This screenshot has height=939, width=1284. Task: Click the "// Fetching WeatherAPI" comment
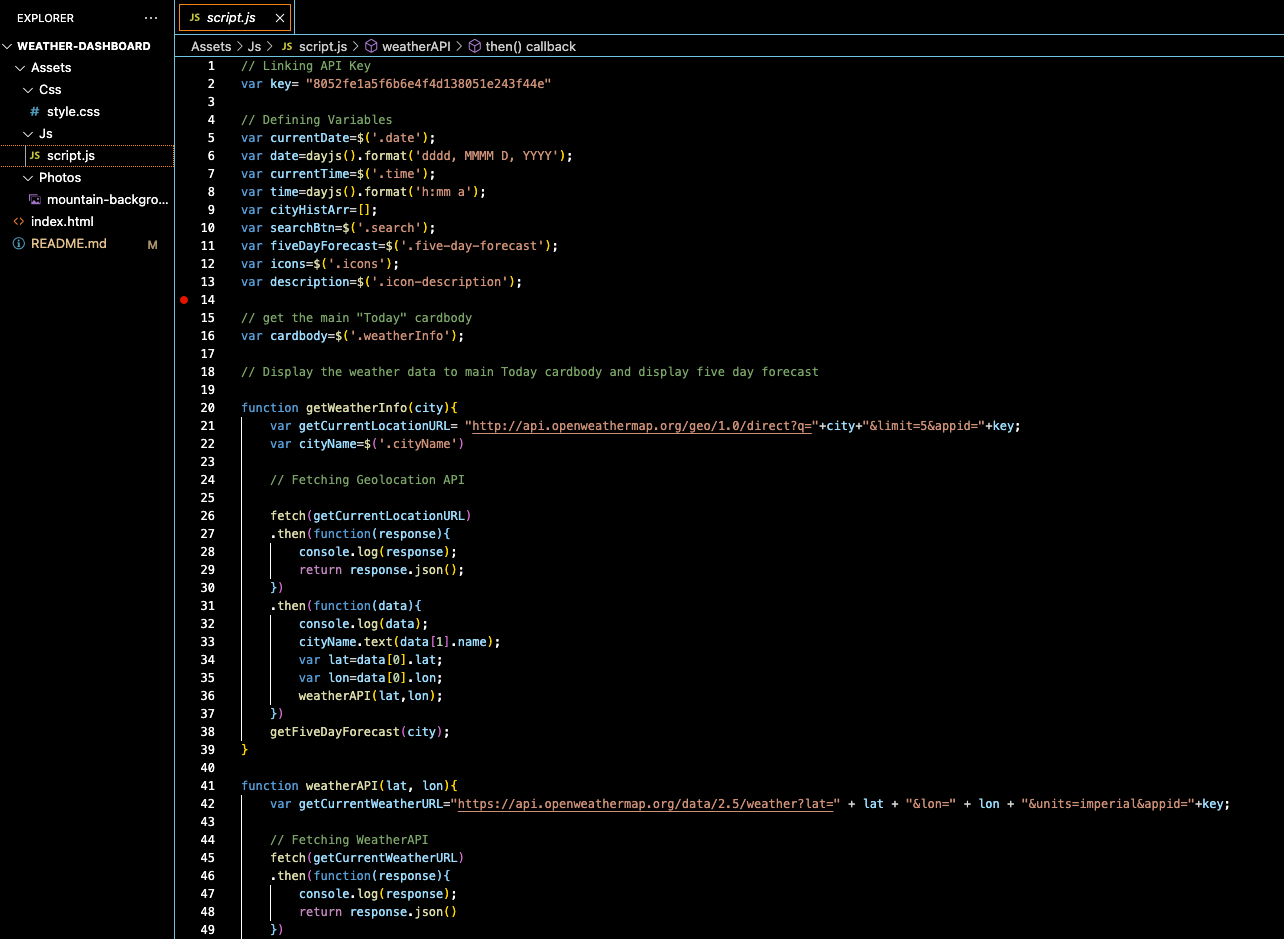pyautogui.click(x=349, y=840)
